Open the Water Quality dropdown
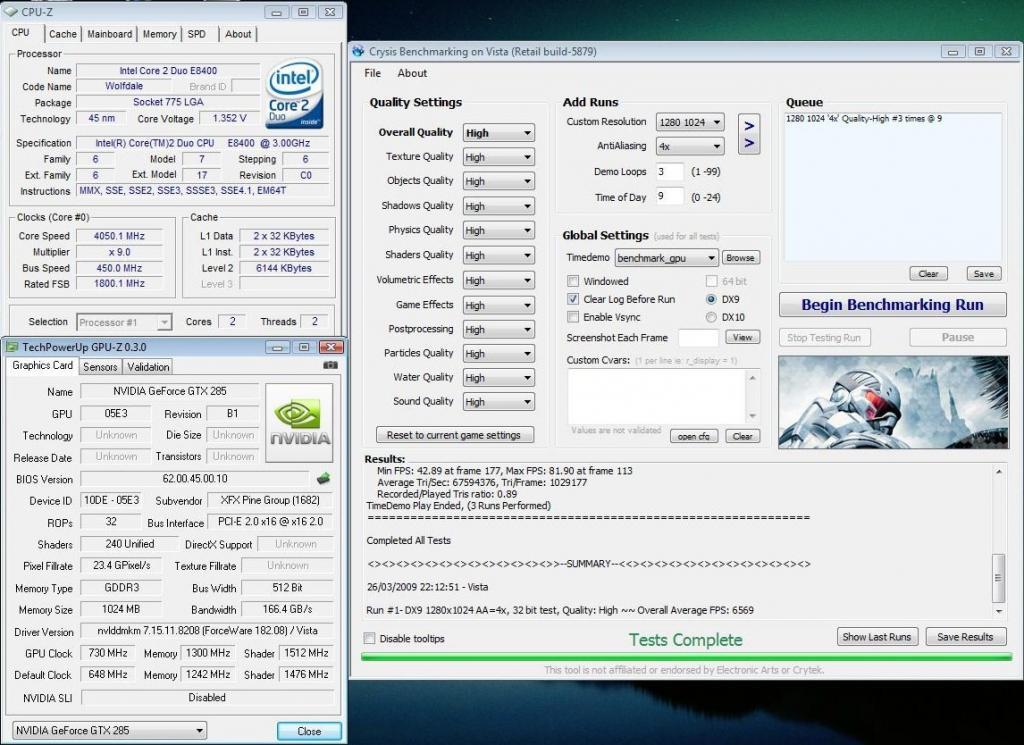 point(498,377)
